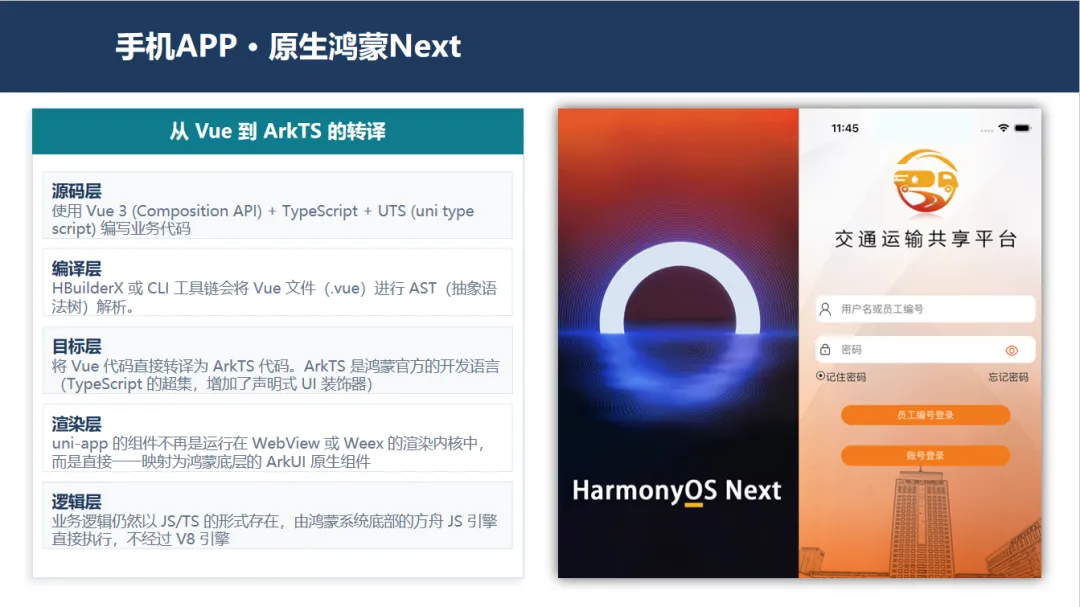Click the slide title 手机APP·原生鸿蒙Next
The width and height of the screenshot is (1080, 607).
pyautogui.click(x=288, y=46)
